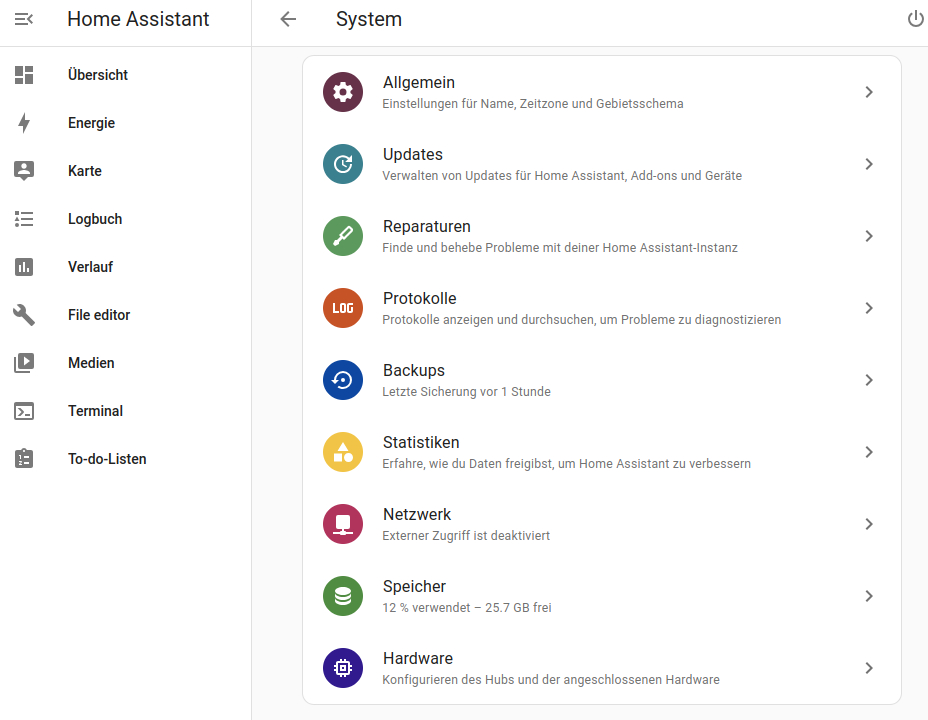Click the Logbuch list icon
The height and width of the screenshot is (720, 928).
point(24,219)
